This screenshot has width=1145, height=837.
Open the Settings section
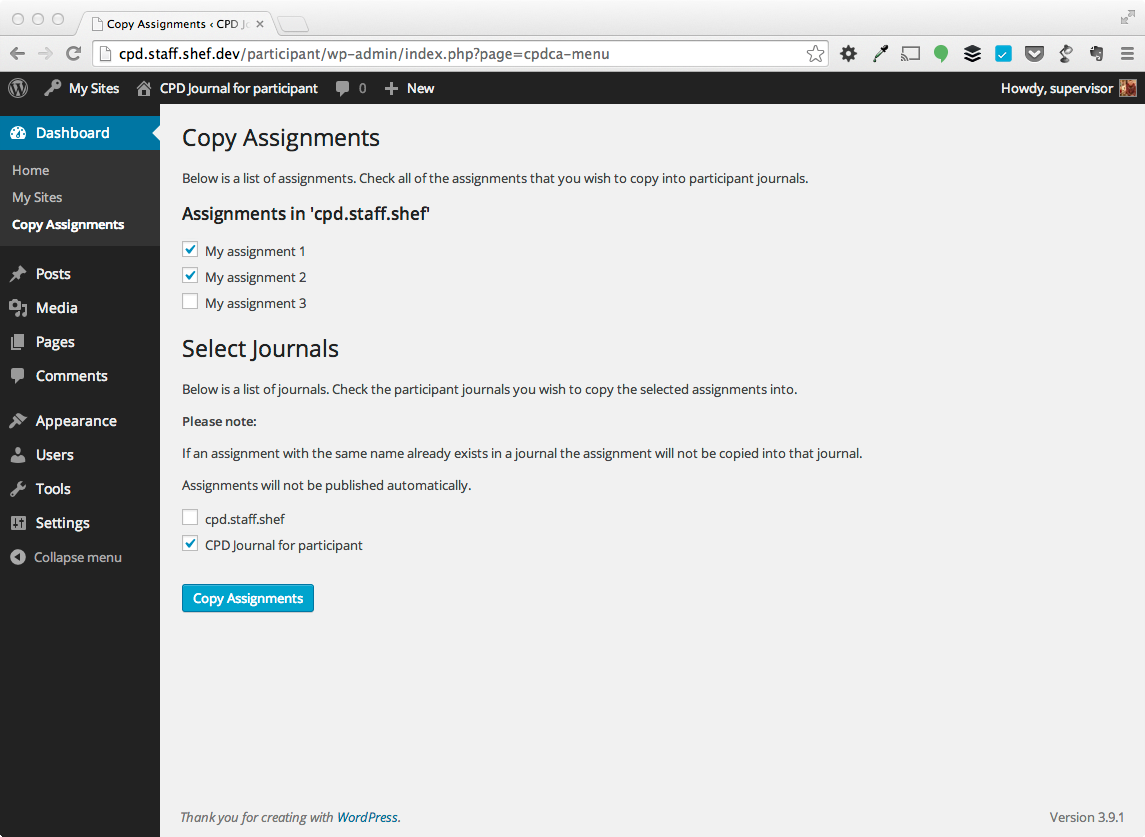click(x=63, y=523)
